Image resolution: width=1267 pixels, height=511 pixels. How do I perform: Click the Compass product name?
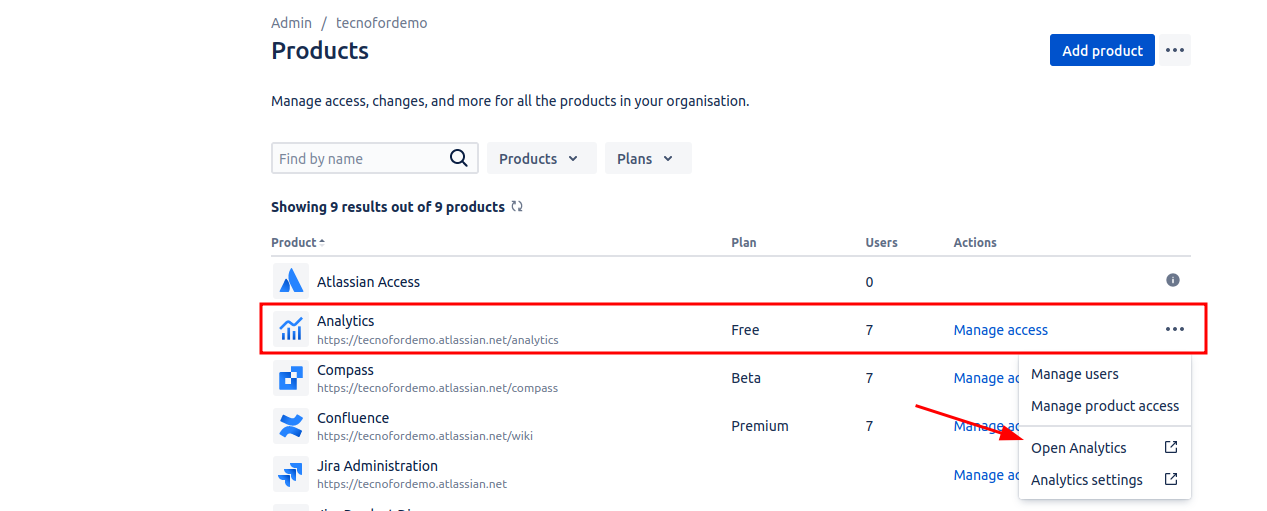click(x=345, y=370)
